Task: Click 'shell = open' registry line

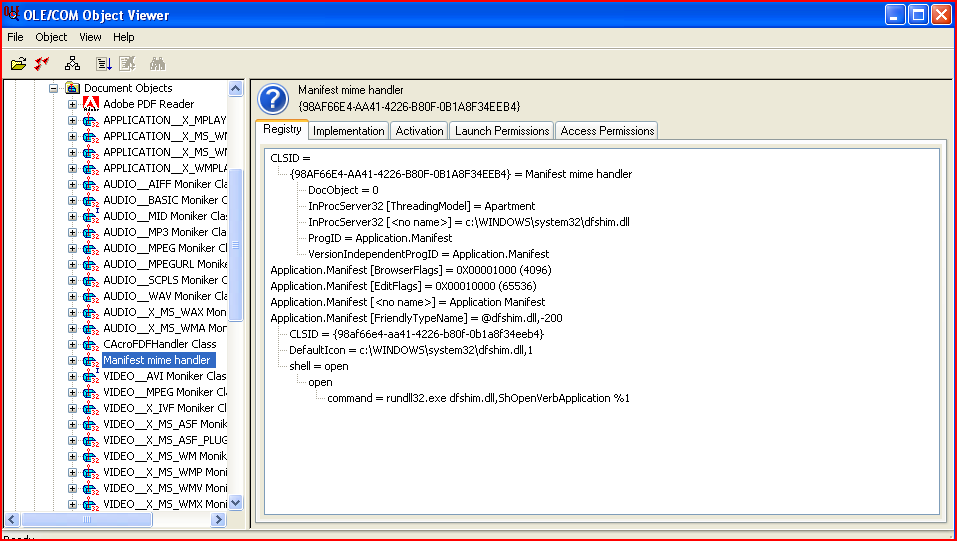Action: (x=319, y=366)
